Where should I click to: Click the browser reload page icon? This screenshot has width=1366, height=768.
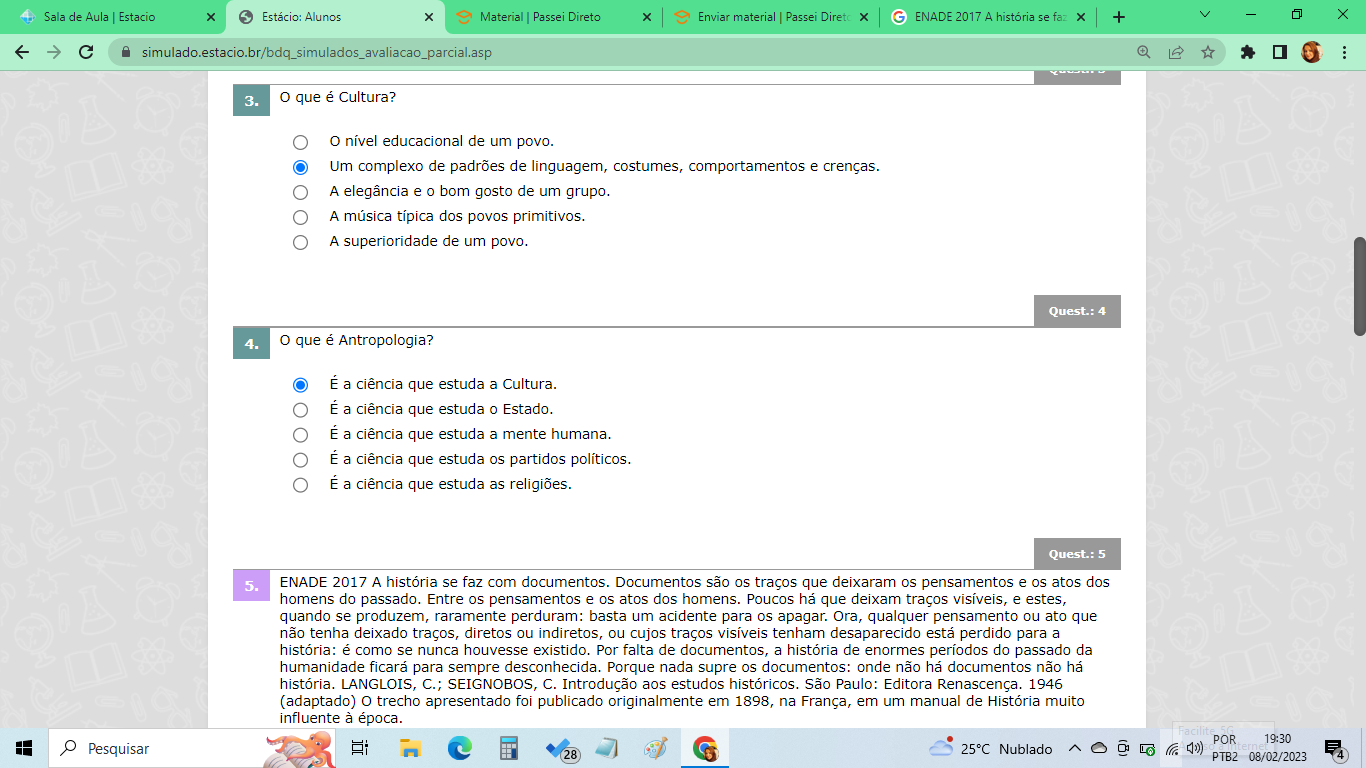(86, 53)
